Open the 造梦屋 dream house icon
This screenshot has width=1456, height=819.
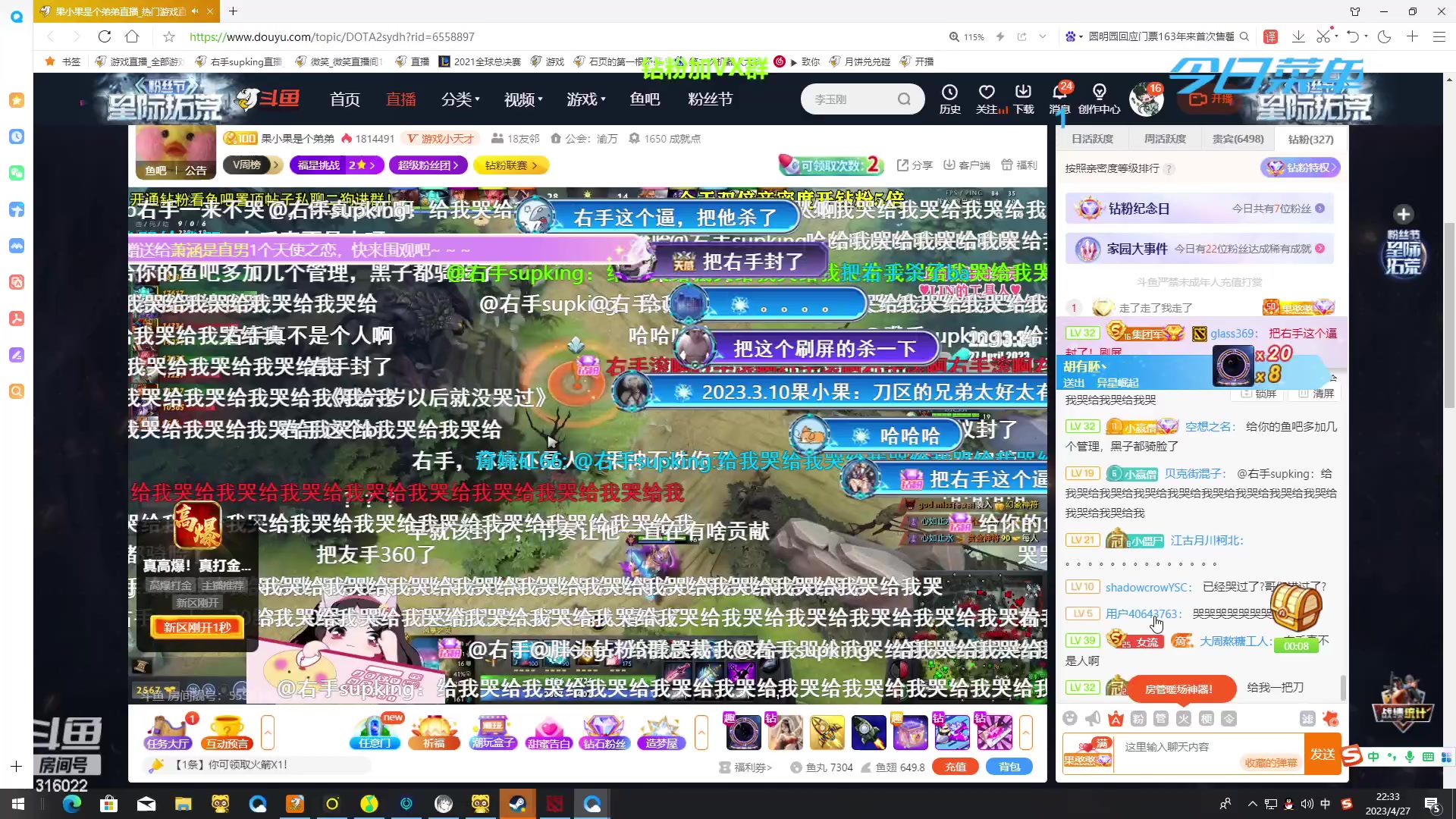pyautogui.click(x=661, y=733)
